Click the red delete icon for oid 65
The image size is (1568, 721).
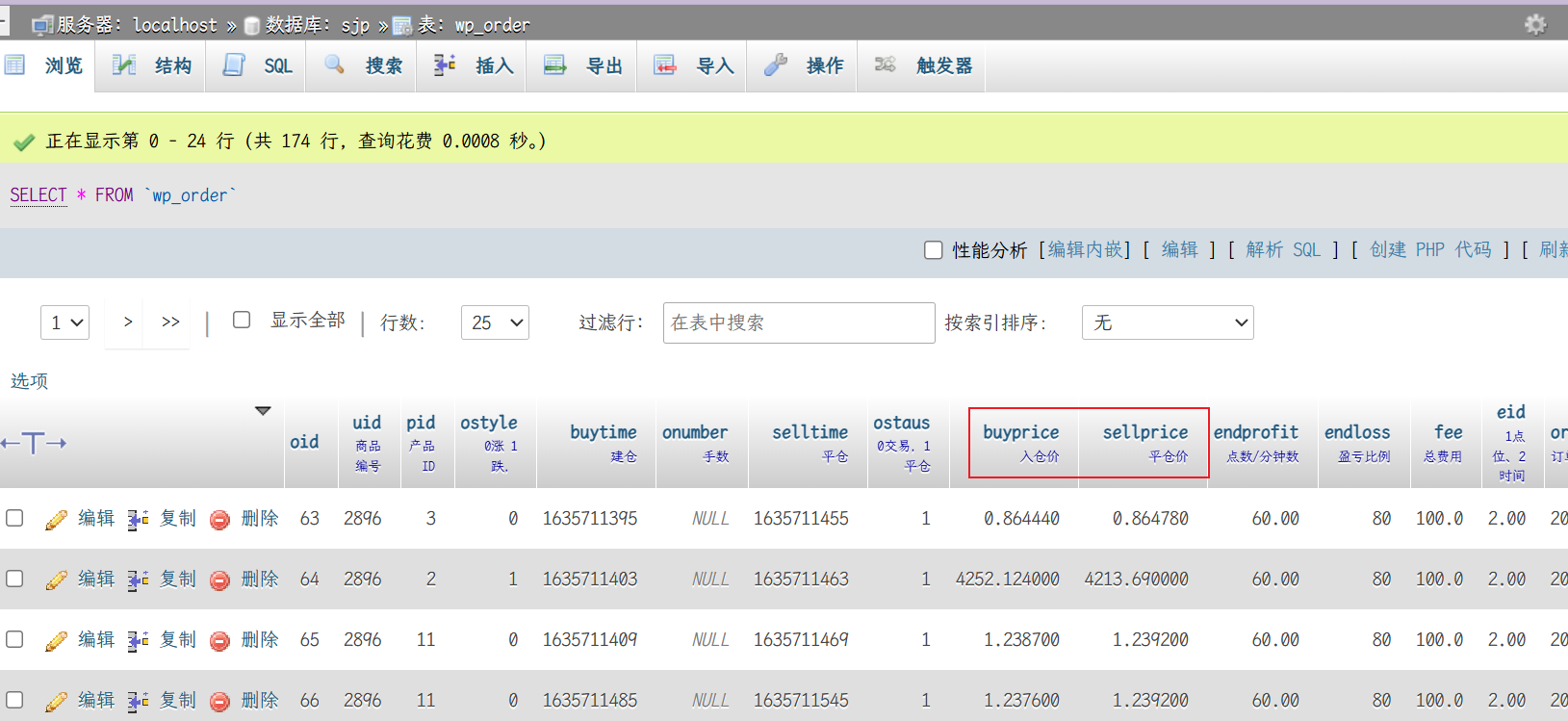pyautogui.click(x=219, y=641)
